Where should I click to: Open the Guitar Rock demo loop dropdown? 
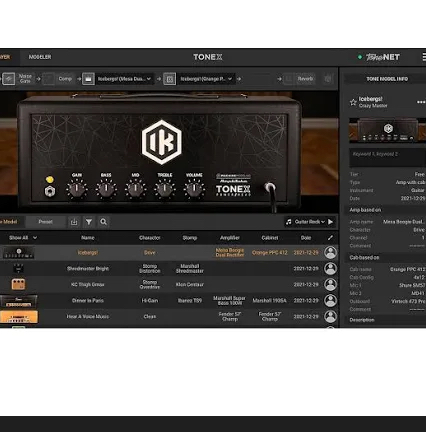[310, 222]
